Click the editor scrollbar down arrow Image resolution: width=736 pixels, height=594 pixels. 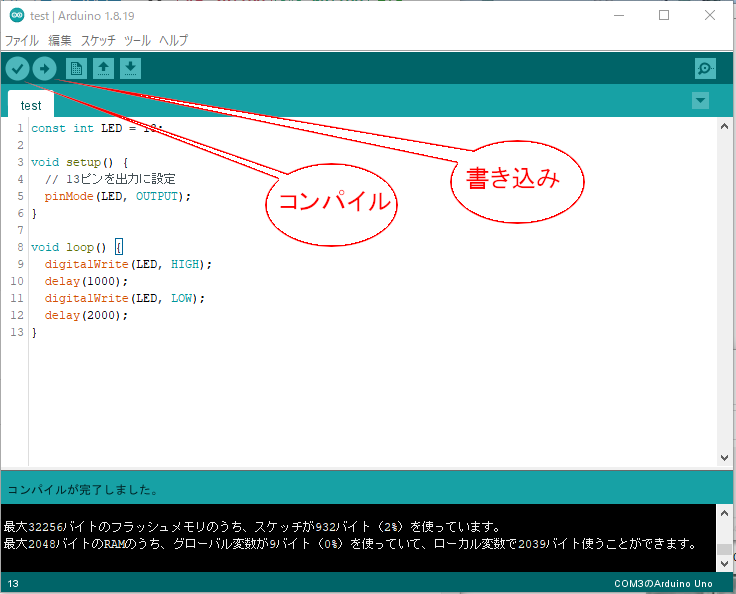724,457
